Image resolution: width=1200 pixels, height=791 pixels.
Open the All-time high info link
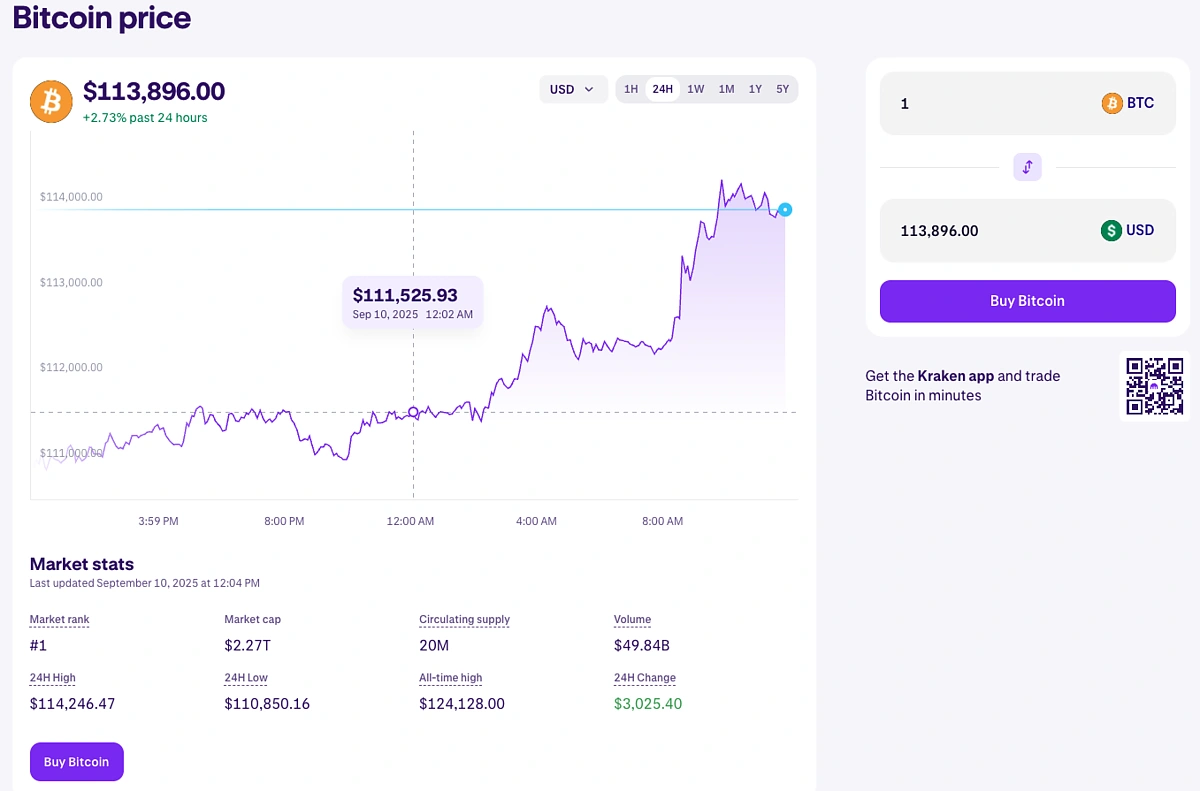pyautogui.click(x=451, y=677)
